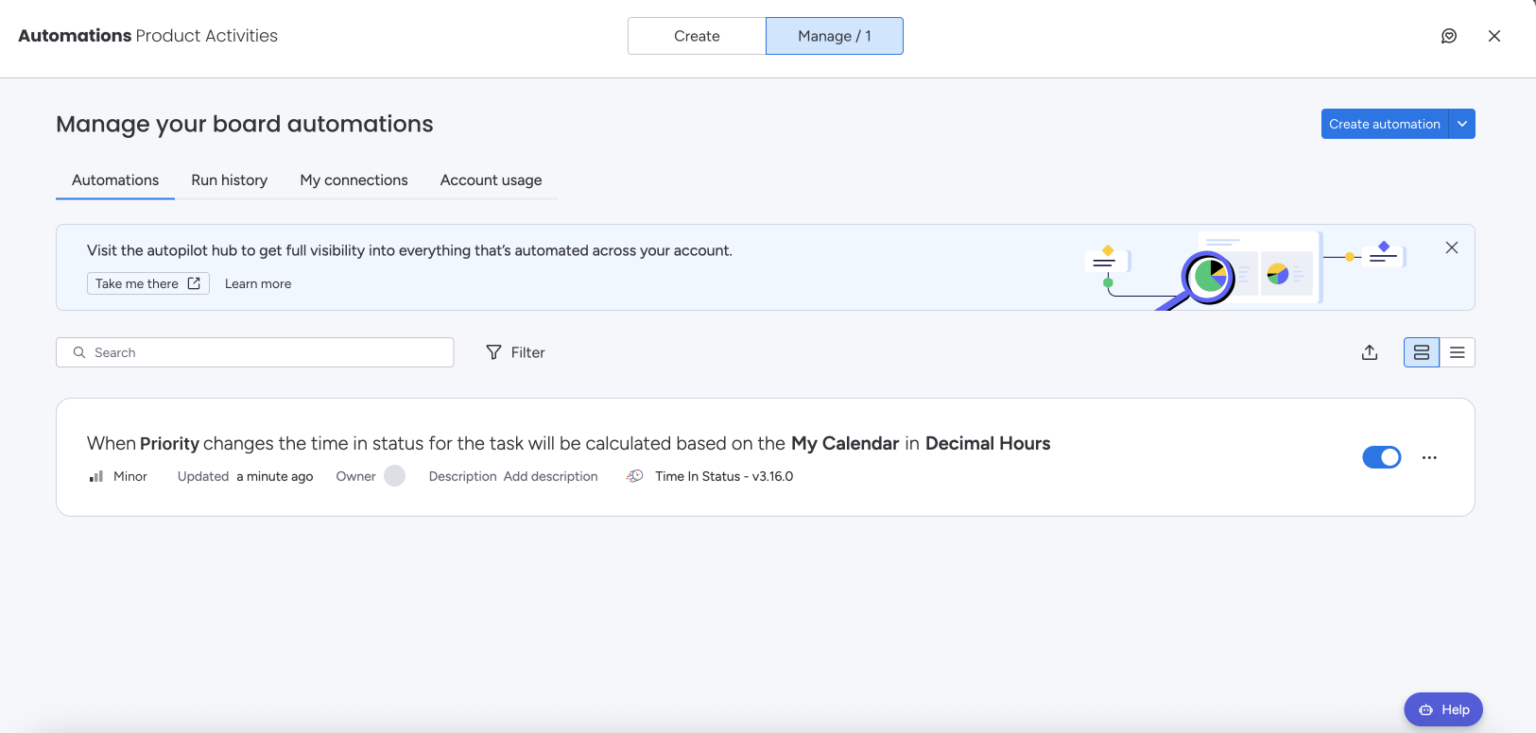Open the automation's three-dot options menu
This screenshot has width=1536, height=733.
[1429, 458]
